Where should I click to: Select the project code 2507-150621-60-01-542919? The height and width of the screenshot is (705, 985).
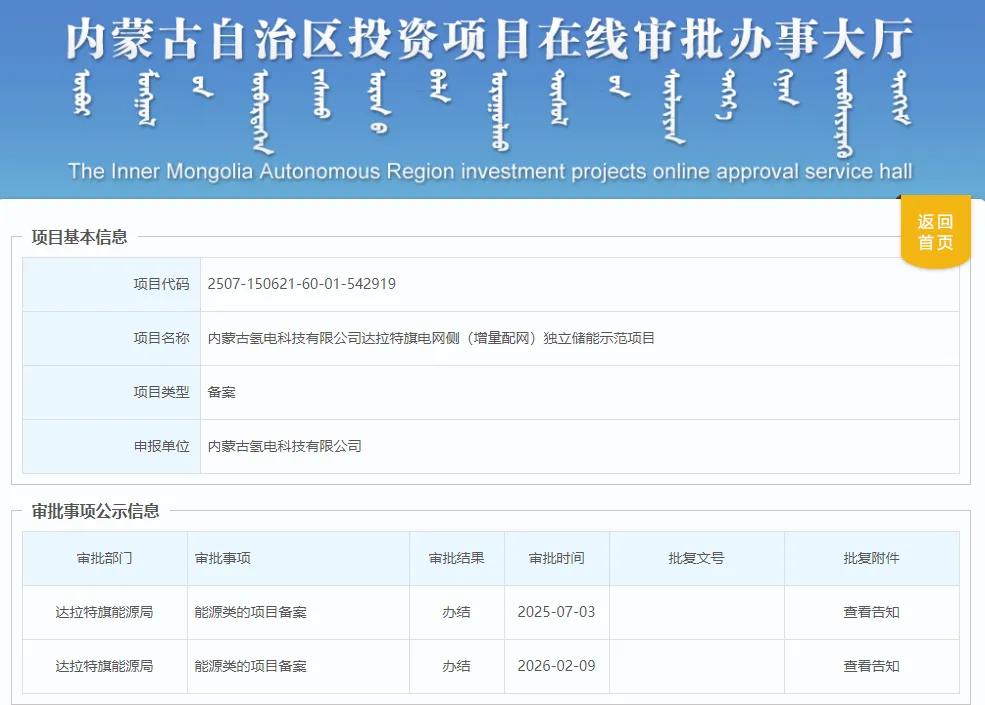tap(302, 284)
